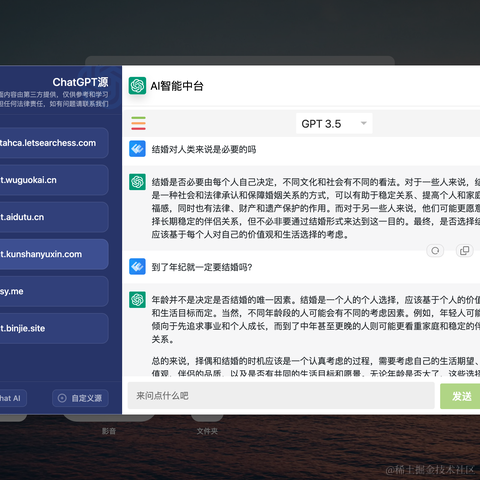Viewport: 480px width, 480px height.
Task: Open the three-line hamburger menu icon
Action: (138, 123)
